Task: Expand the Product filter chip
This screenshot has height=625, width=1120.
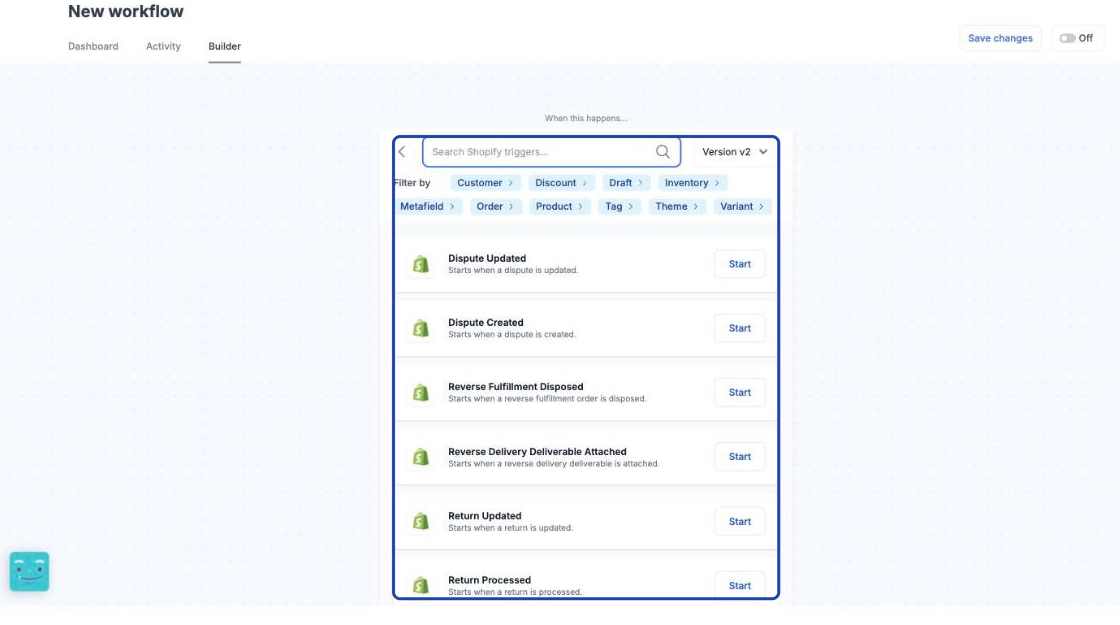Action: tap(559, 206)
